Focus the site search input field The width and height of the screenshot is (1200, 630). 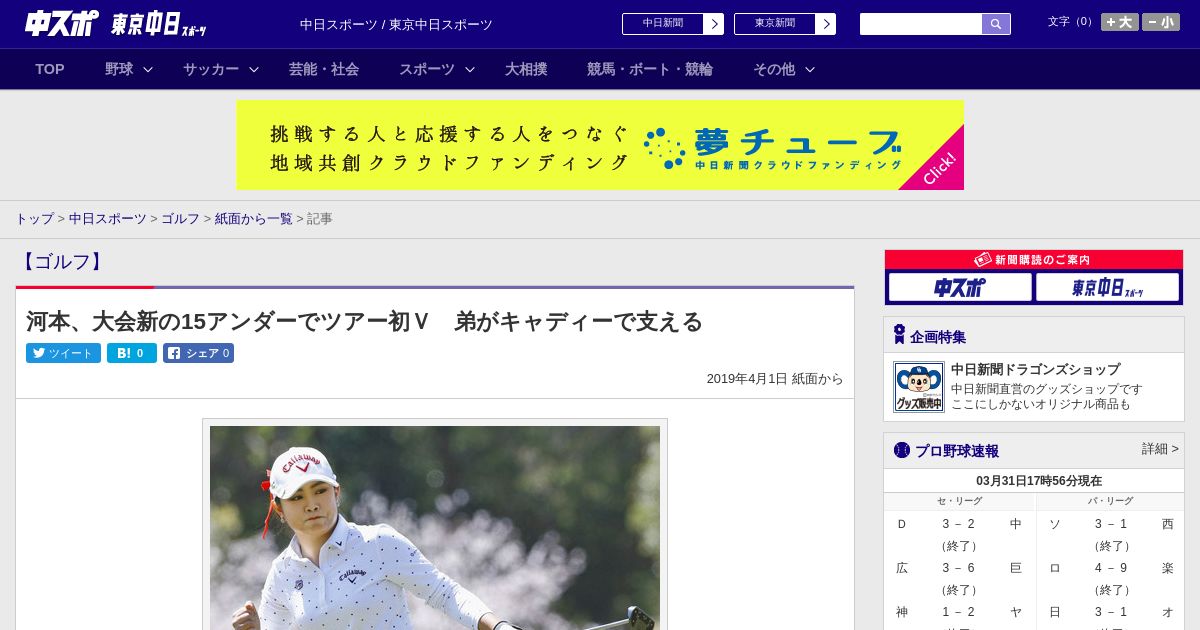coord(921,24)
